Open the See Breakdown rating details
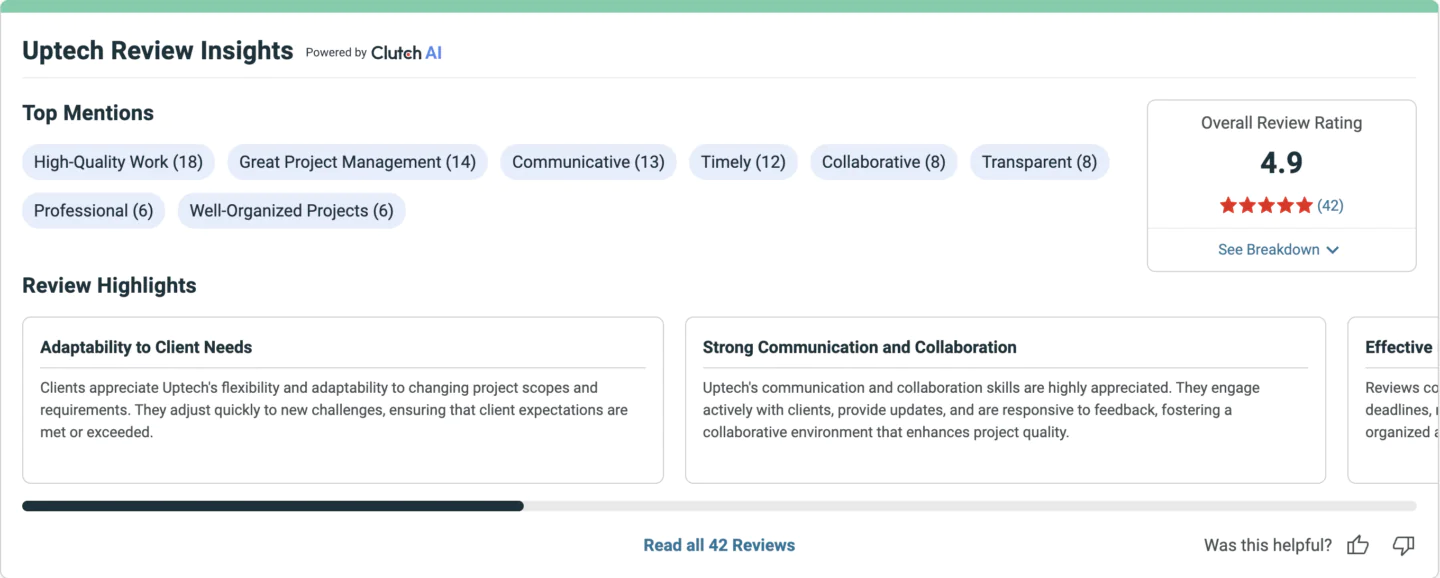Screen dimensions: 1440x578 [1278, 250]
